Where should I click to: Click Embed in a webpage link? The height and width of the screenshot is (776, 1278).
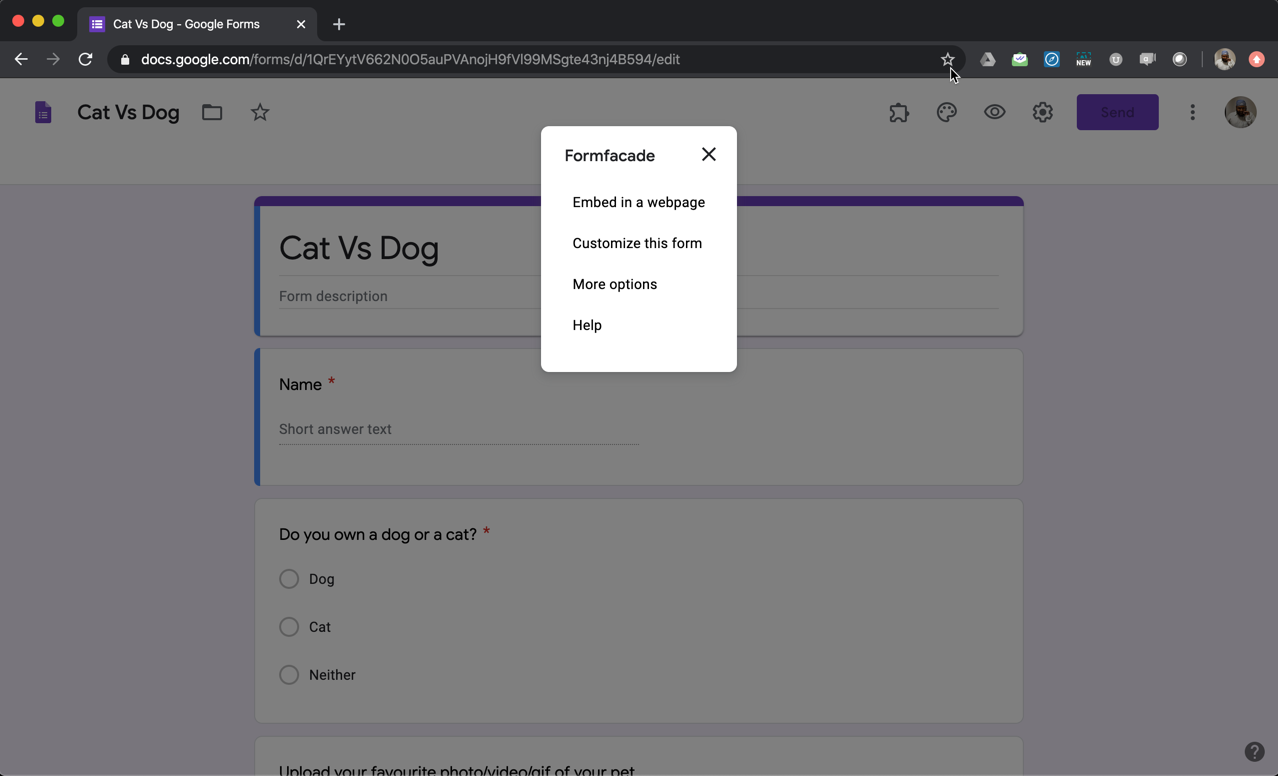coord(638,201)
